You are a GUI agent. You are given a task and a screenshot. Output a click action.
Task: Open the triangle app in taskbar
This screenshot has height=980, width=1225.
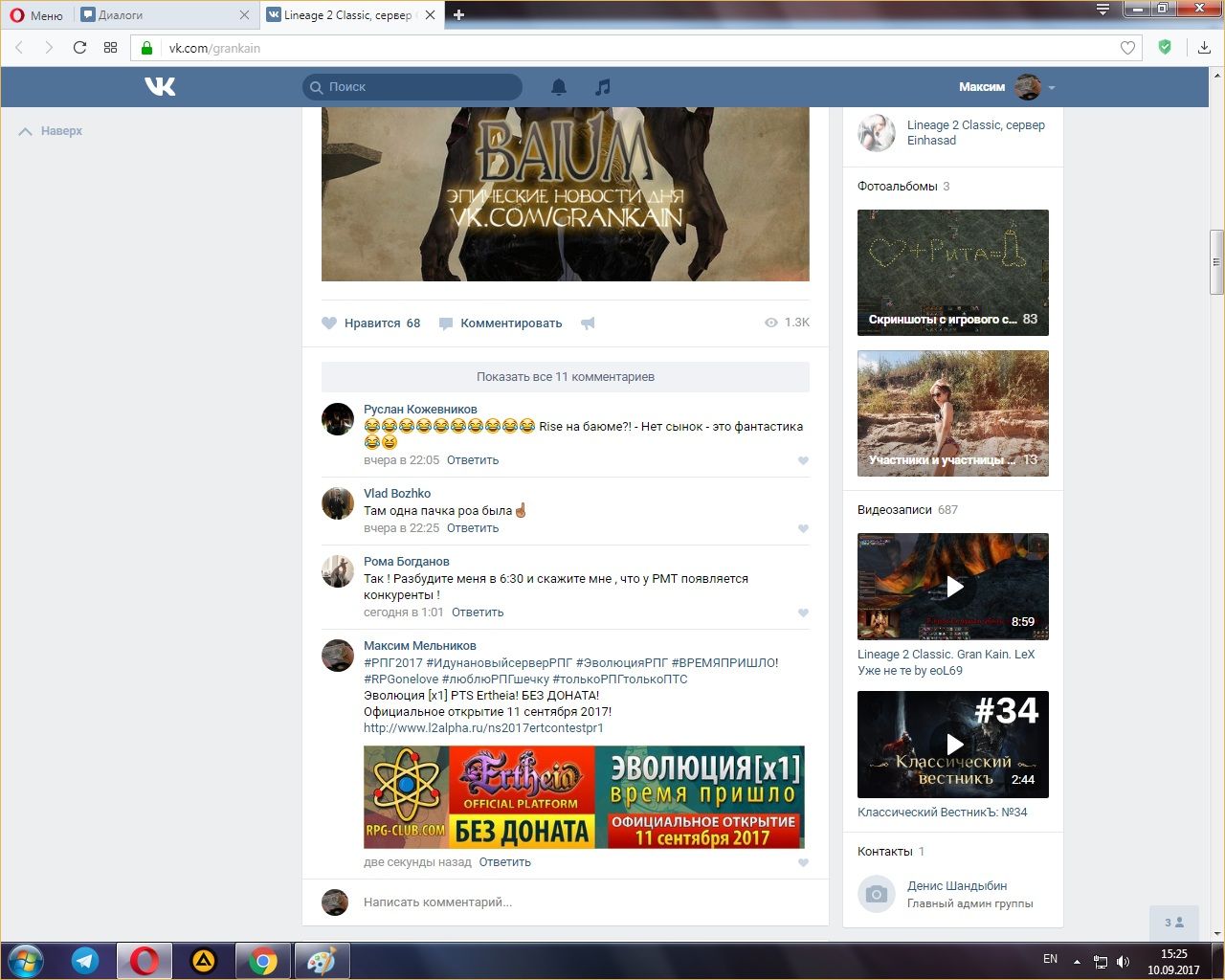pos(204,961)
